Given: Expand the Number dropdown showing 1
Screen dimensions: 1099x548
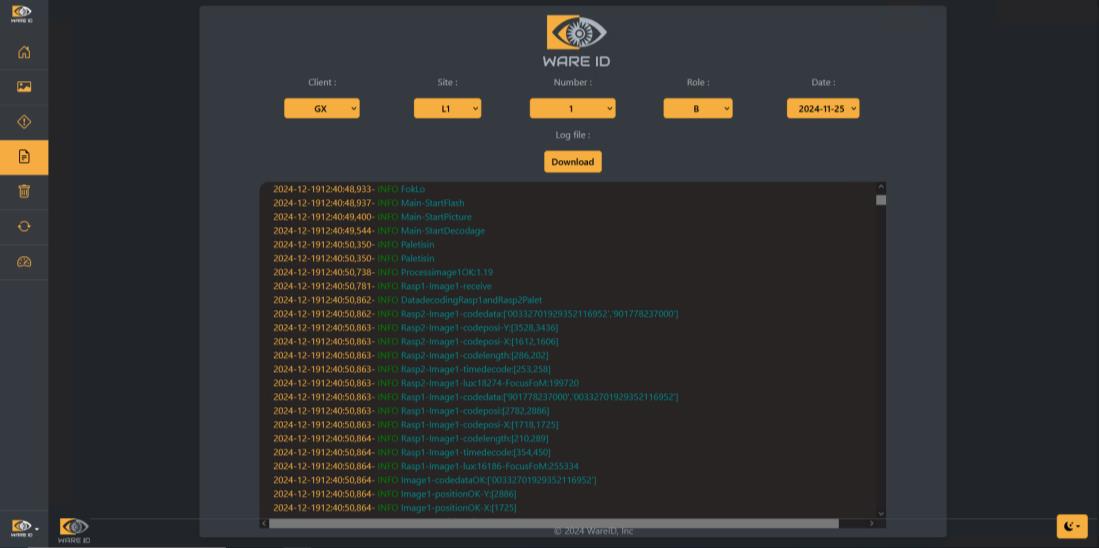Looking at the screenshot, I should tap(572, 109).
